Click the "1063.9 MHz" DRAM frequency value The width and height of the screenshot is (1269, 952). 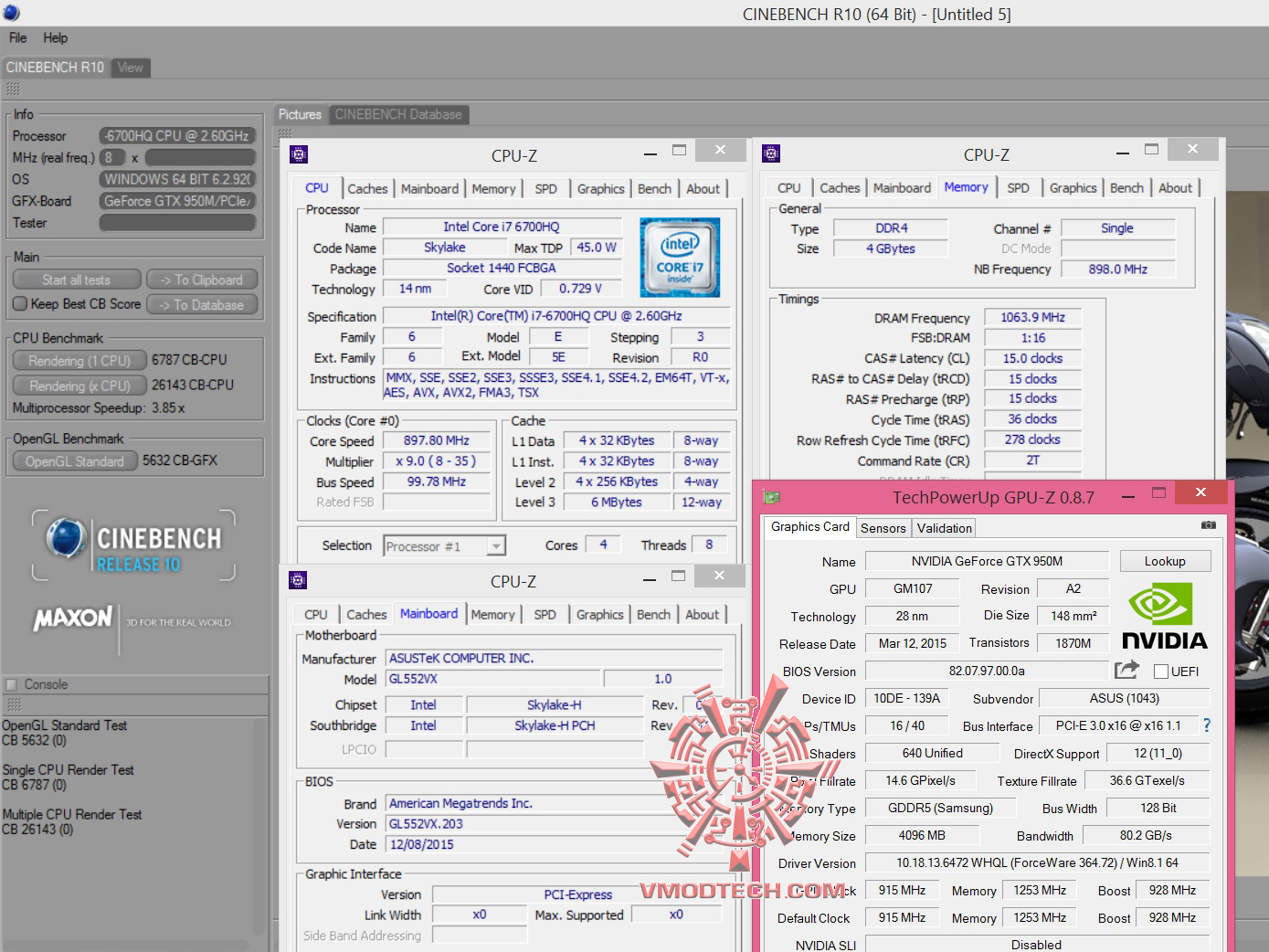coord(1032,317)
